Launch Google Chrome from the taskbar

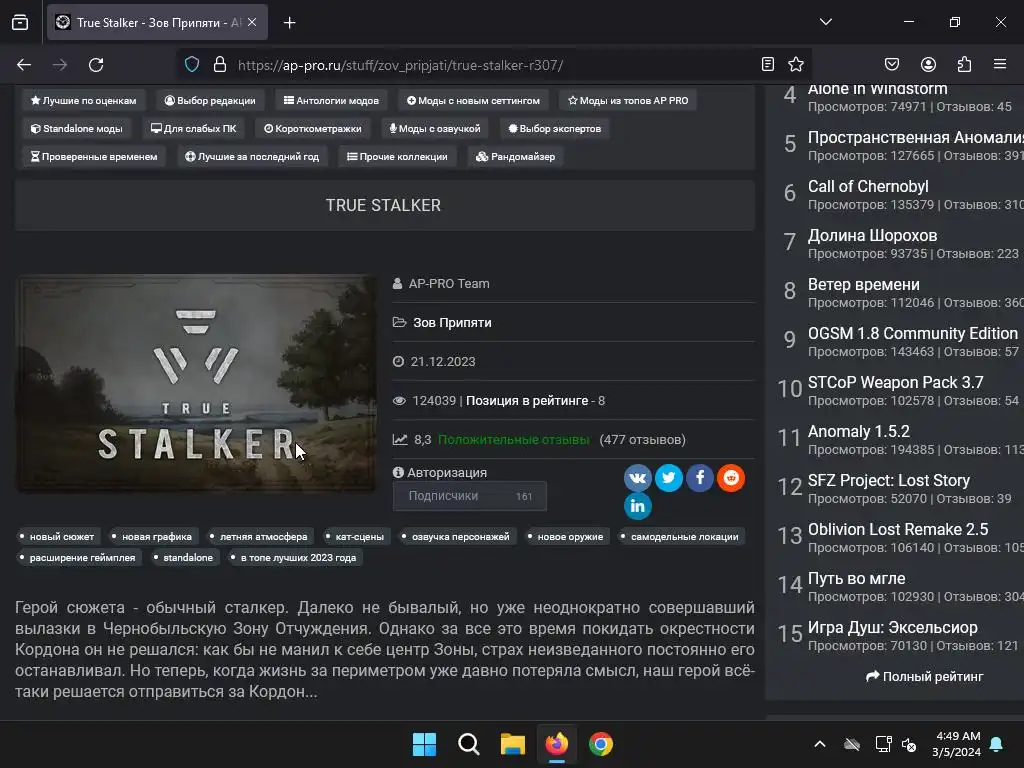coord(601,744)
